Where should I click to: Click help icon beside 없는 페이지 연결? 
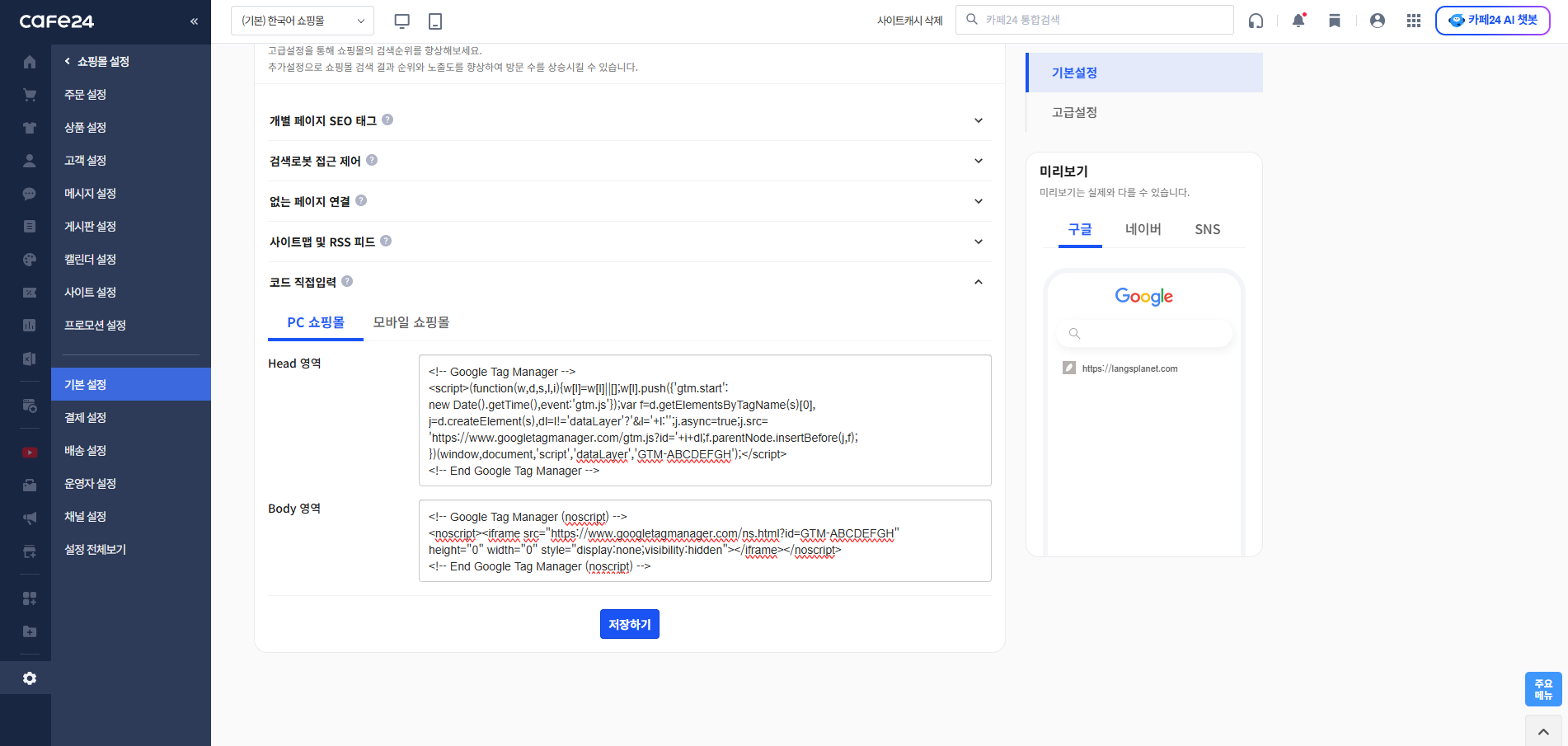pos(361,200)
